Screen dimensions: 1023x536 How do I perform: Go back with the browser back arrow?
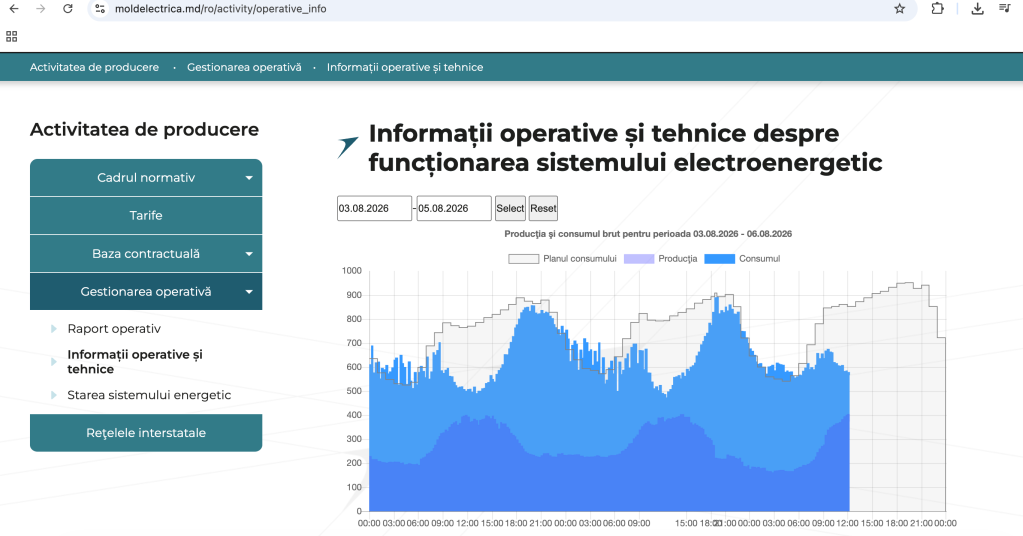point(14,8)
